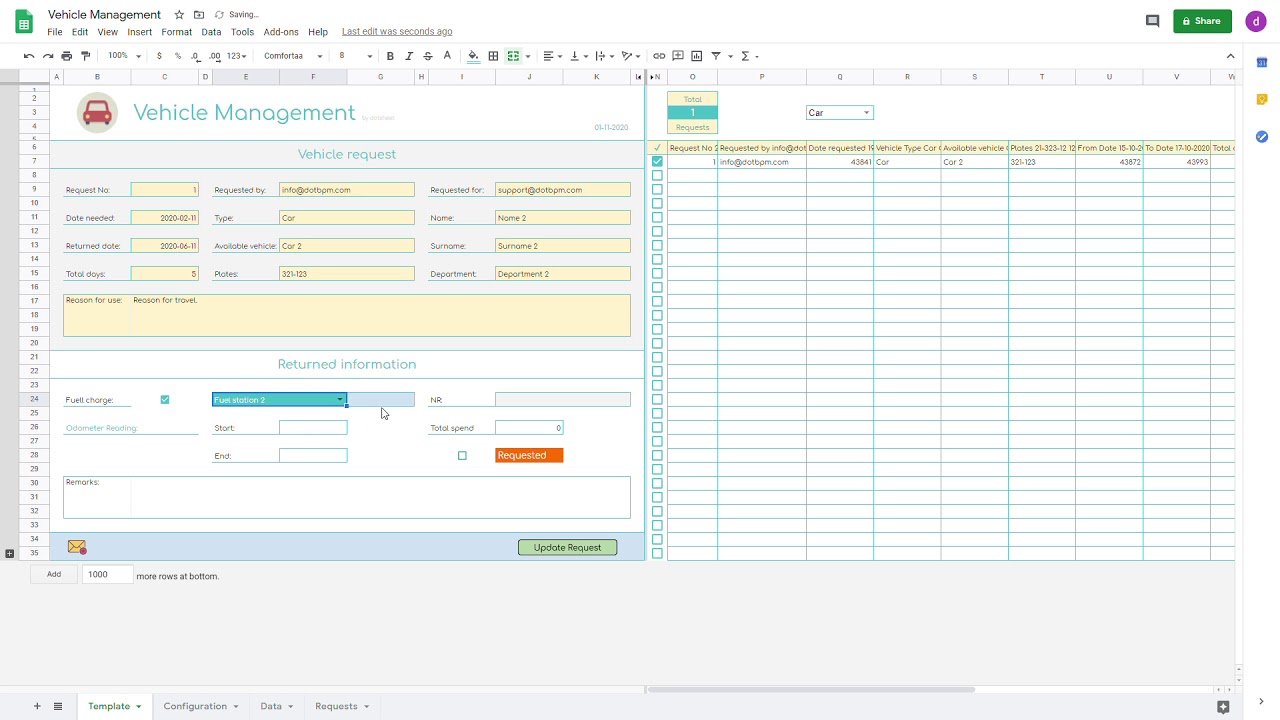The width and height of the screenshot is (1280, 720).
Task: Click Add more rows button
Action: pyautogui.click(x=54, y=574)
